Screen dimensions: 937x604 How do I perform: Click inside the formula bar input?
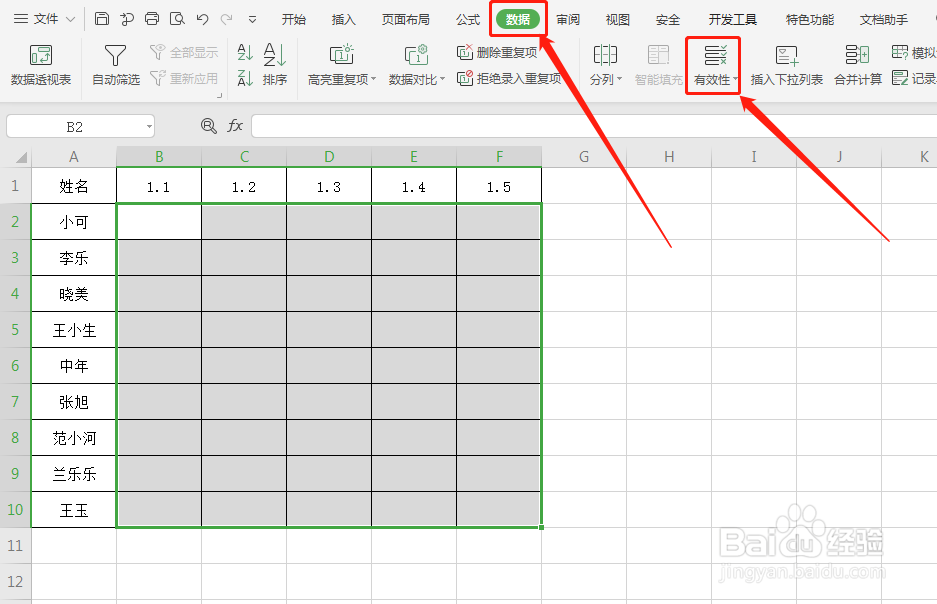[x=594, y=126]
